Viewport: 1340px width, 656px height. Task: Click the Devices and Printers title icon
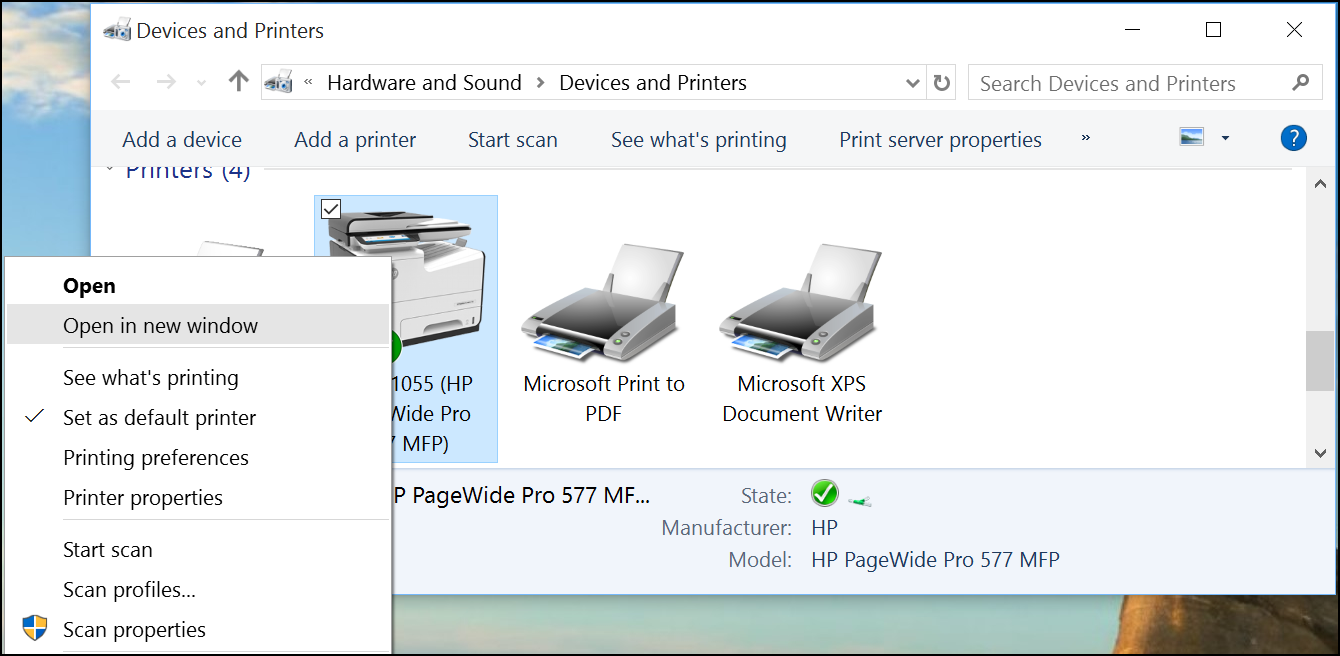[117, 30]
